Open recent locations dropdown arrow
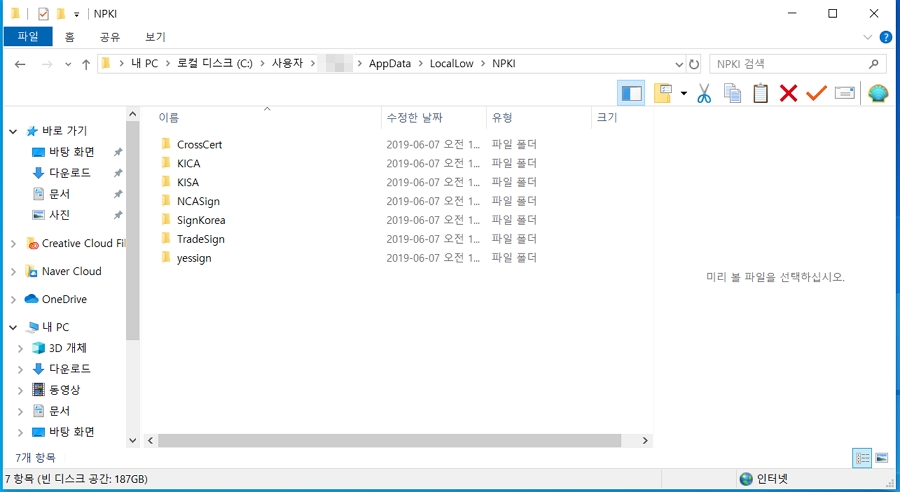Screen dimensions: 900x492 click(68, 64)
